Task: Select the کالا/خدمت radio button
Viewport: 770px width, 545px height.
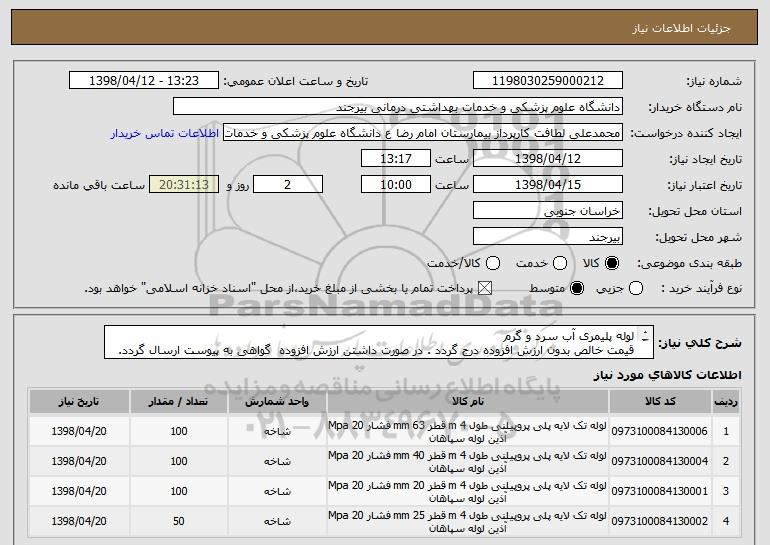Action: coord(493,263)
